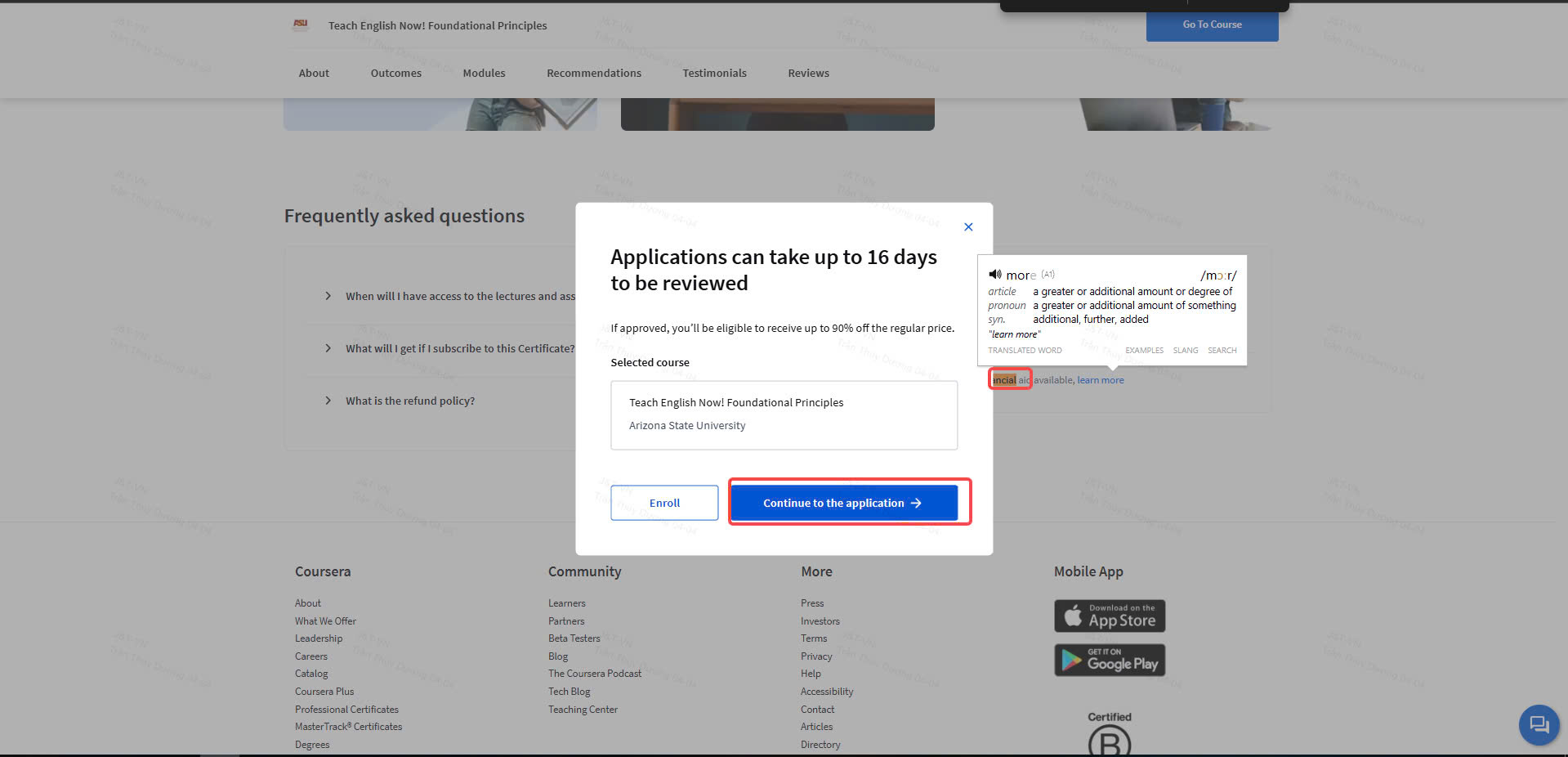Image resolution: width=1568 pixels, height=757 pixels.
Task: Open the chat support bubble icon
Action: 1539,724
